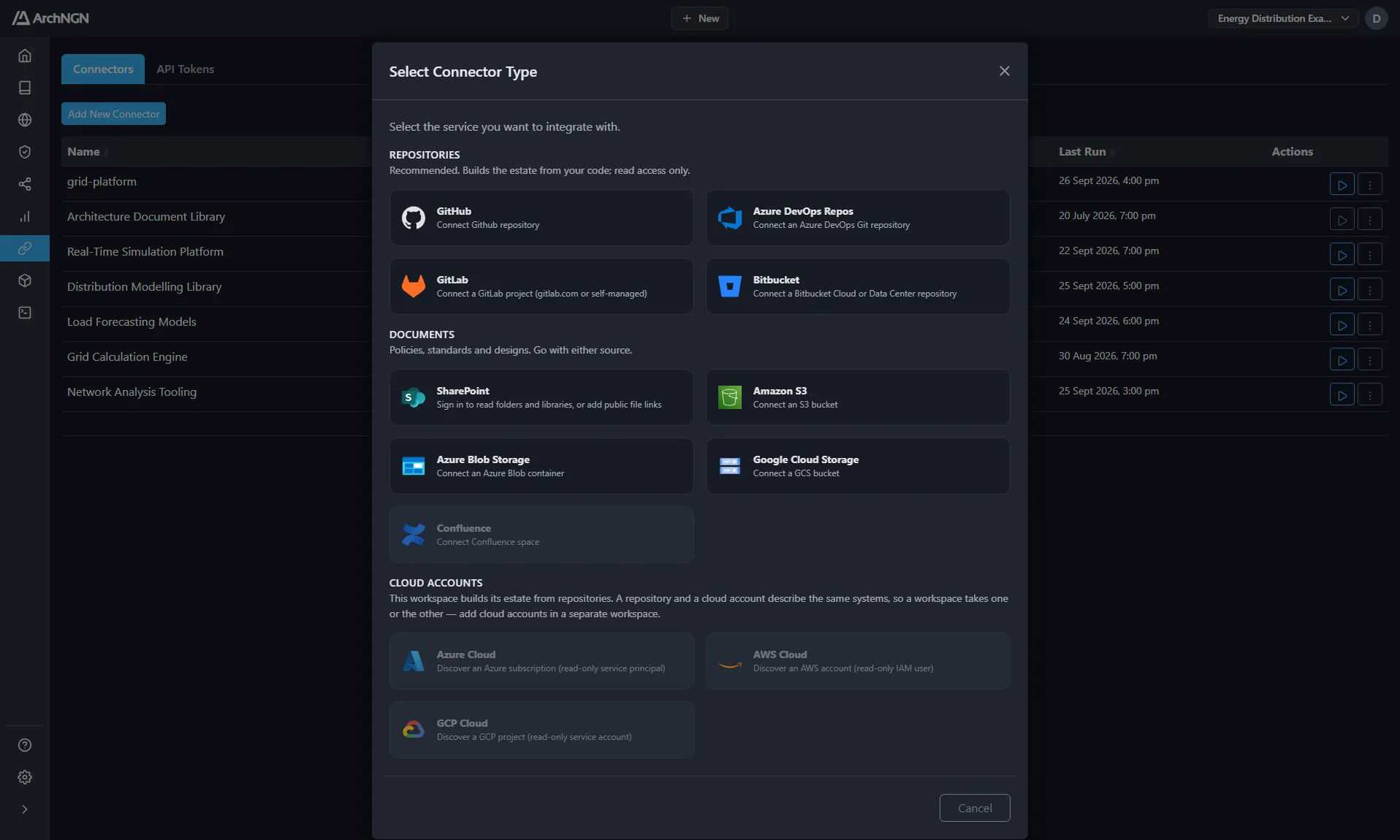Select the SharePoint connector card

[x=541, y=397]
